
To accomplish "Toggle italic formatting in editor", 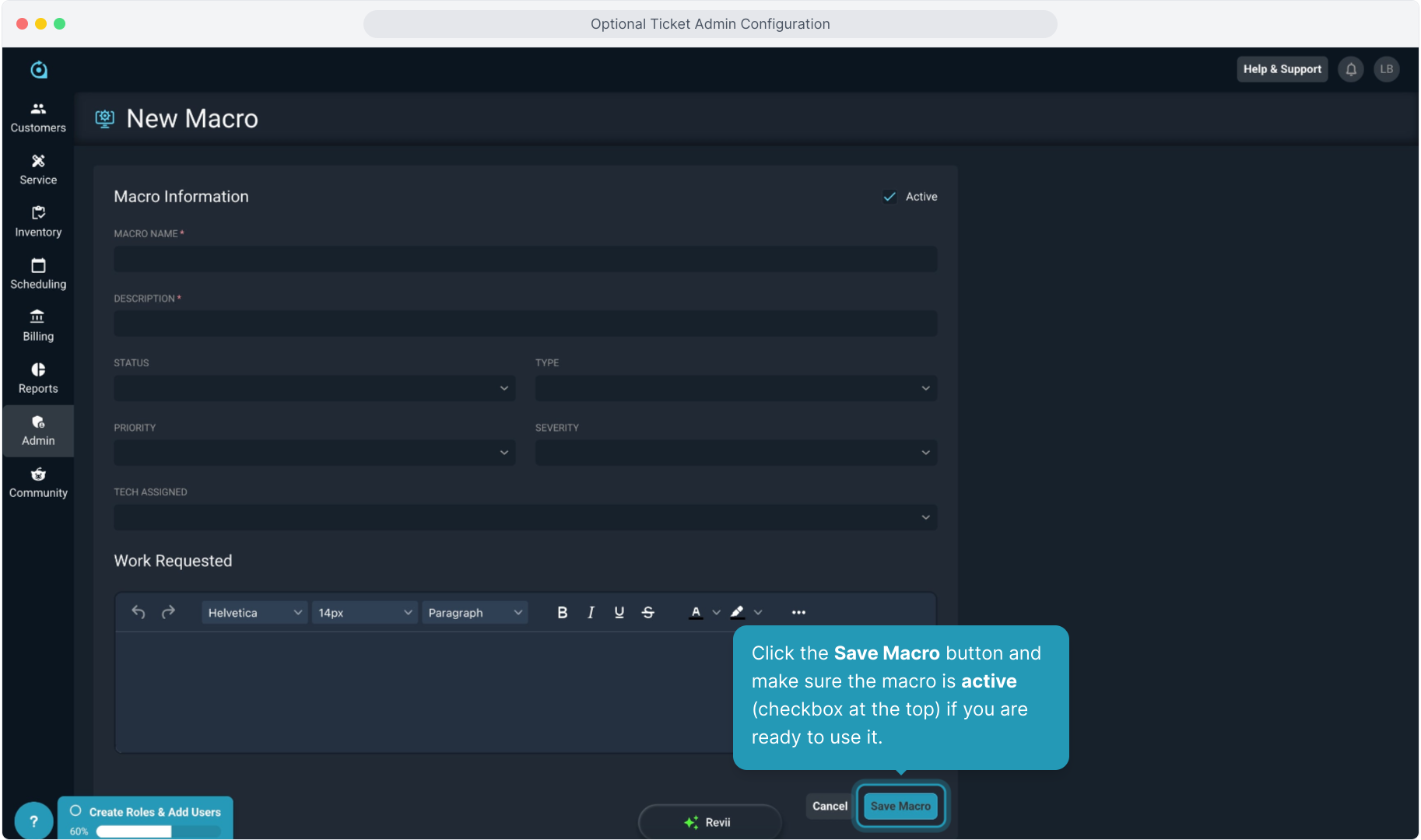I will (x=591, y=612).
